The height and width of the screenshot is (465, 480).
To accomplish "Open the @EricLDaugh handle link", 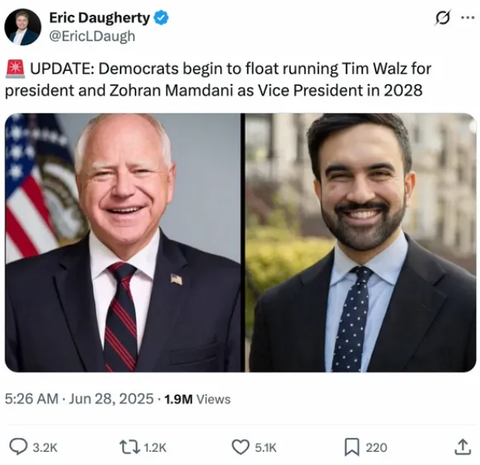I will 92,36.
